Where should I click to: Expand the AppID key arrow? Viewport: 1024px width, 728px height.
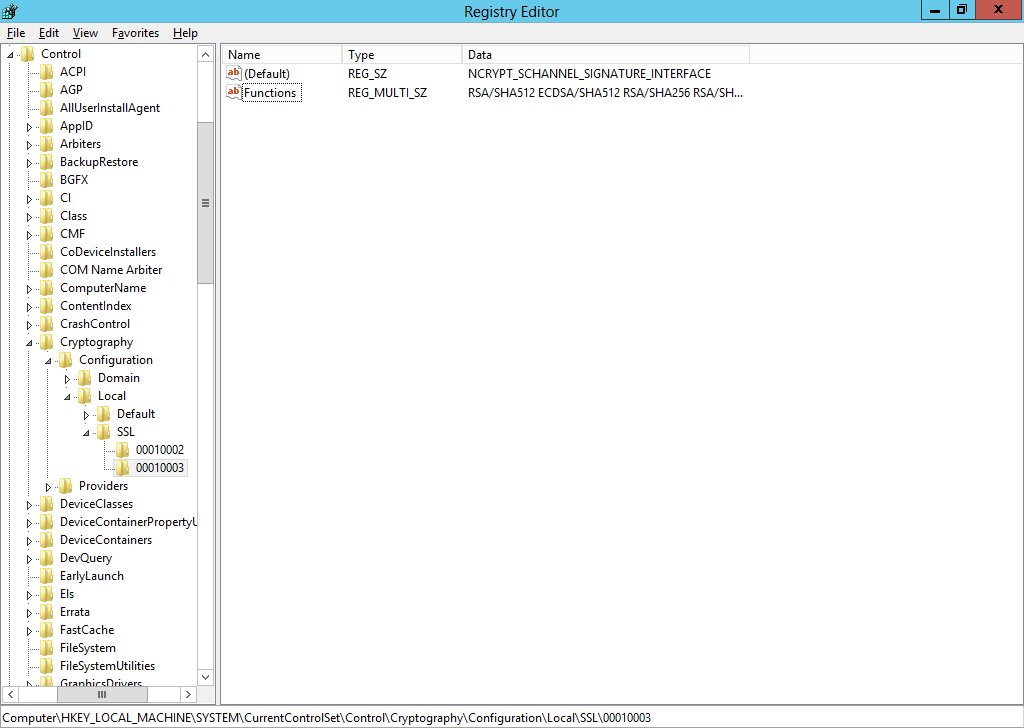29,127
